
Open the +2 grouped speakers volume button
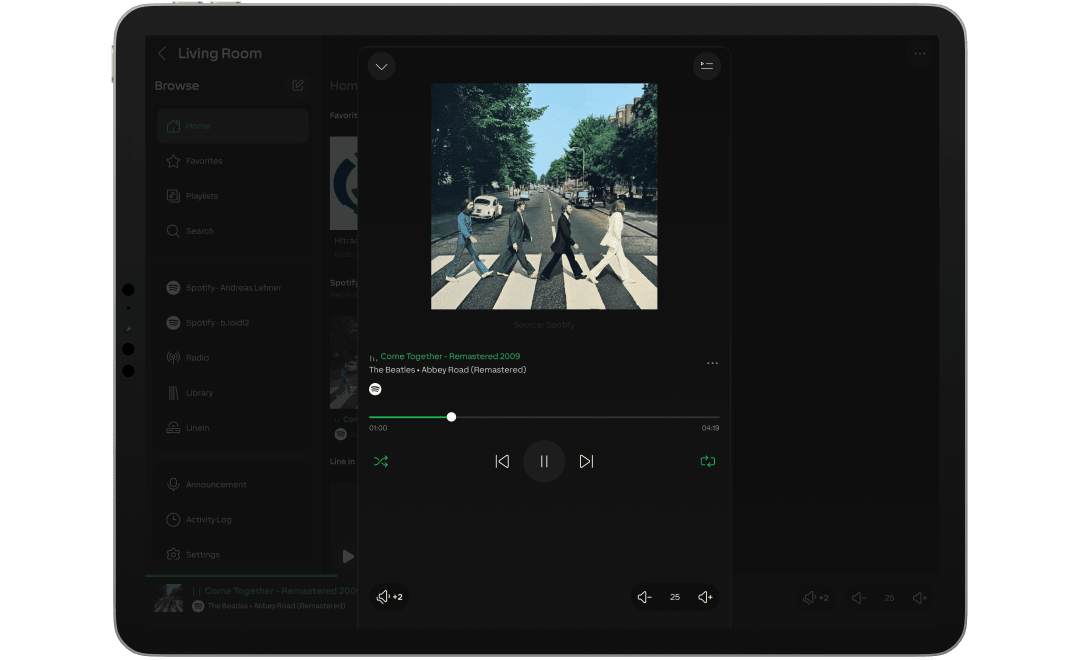[x=389, y=597]
